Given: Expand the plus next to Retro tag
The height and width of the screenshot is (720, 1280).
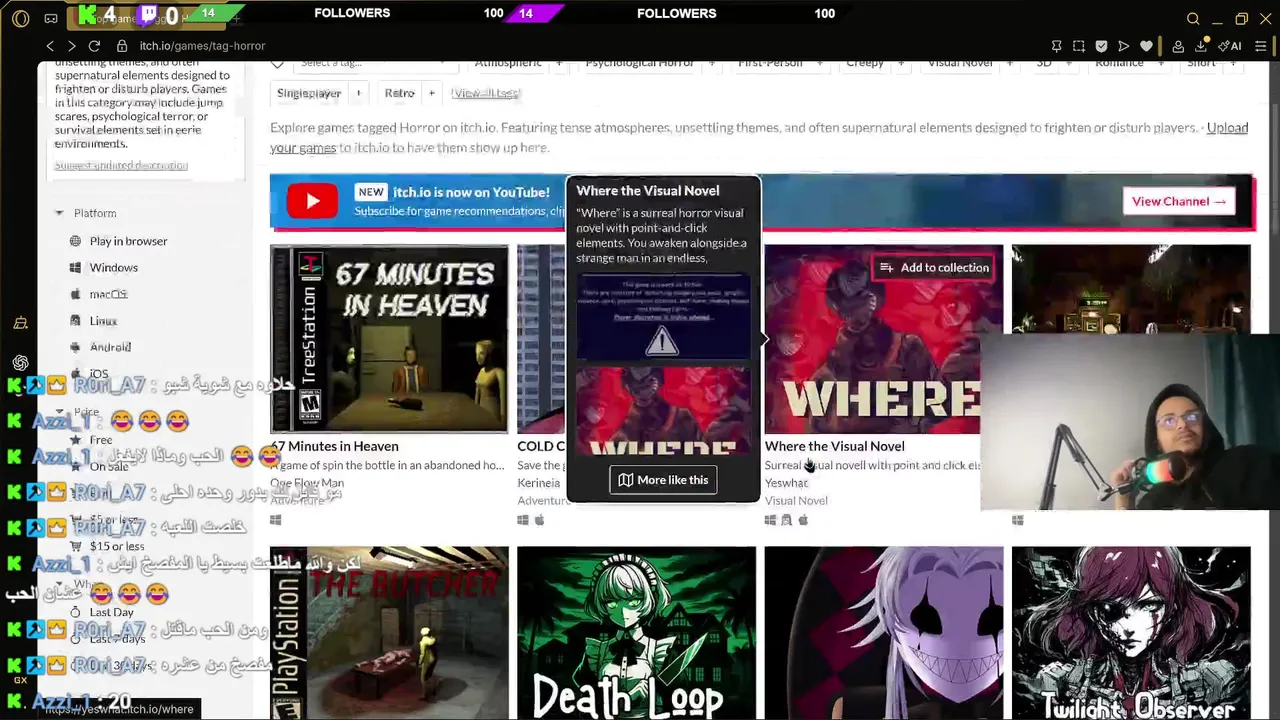Looking at the screenshot, I should tap(432, 93).
